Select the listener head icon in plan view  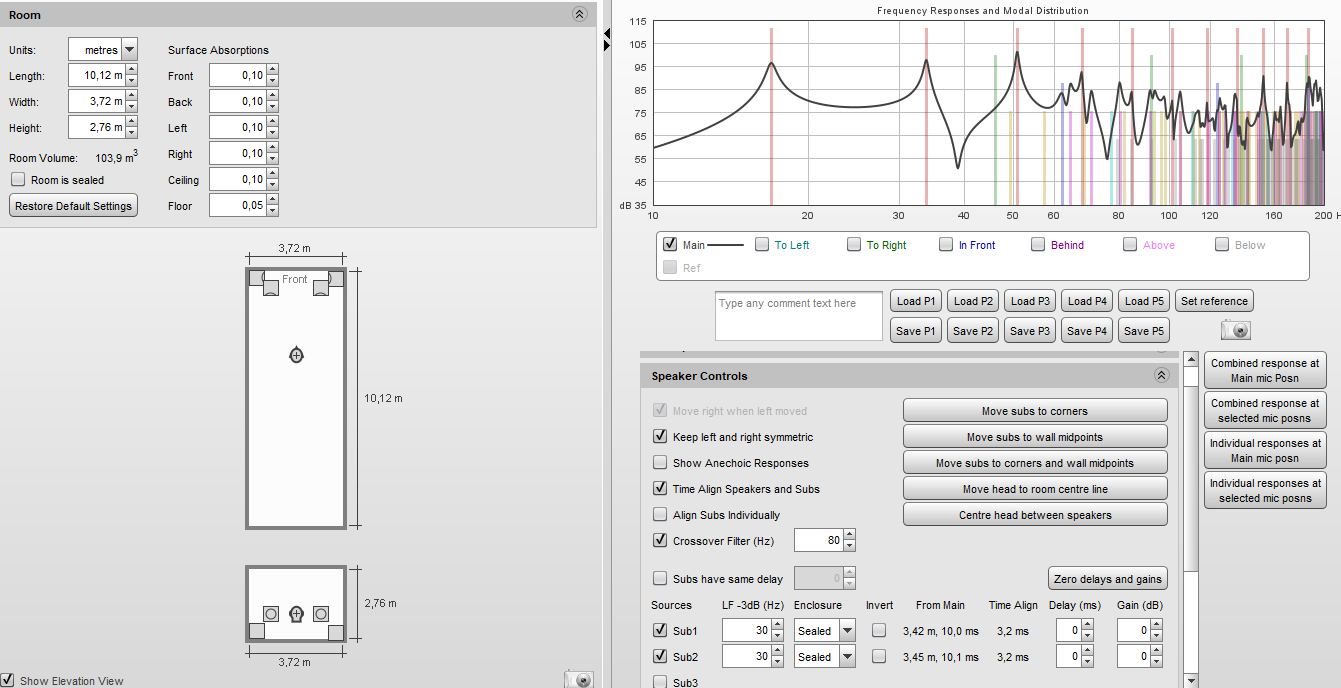pyautogui.click(x=296, y=355)
